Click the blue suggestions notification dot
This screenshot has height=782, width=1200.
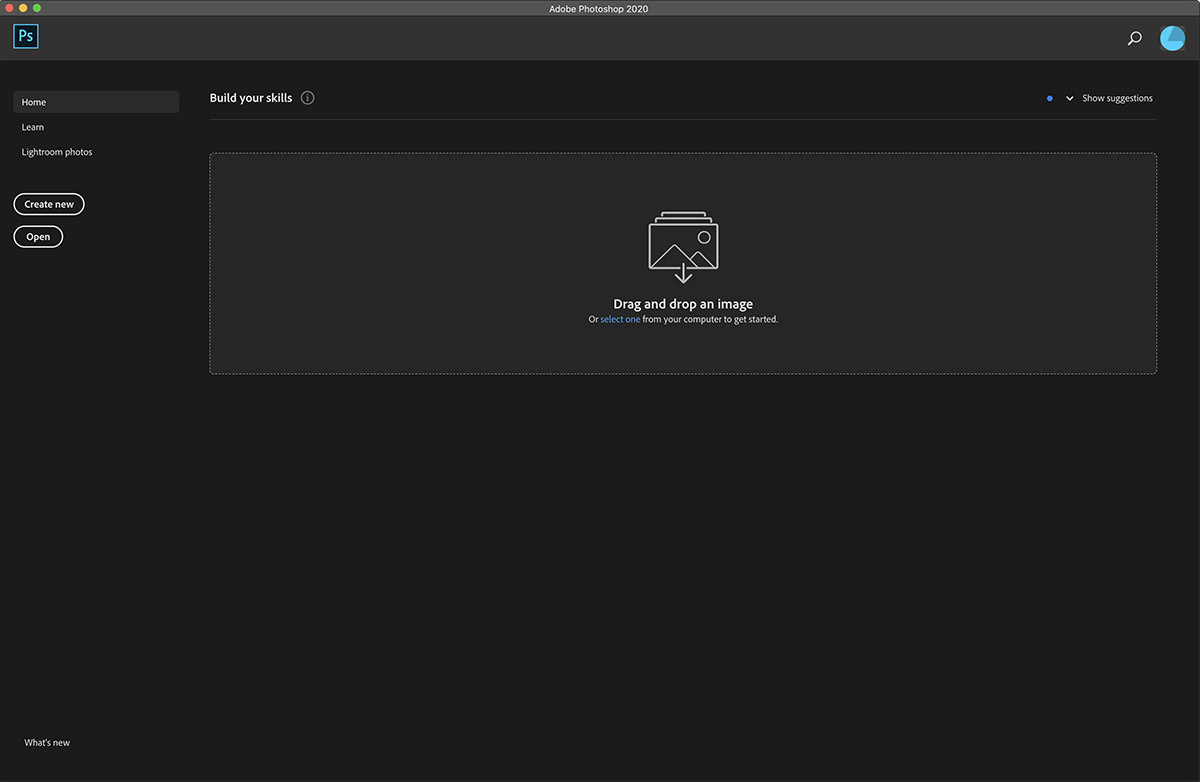tap(1049, 99)
